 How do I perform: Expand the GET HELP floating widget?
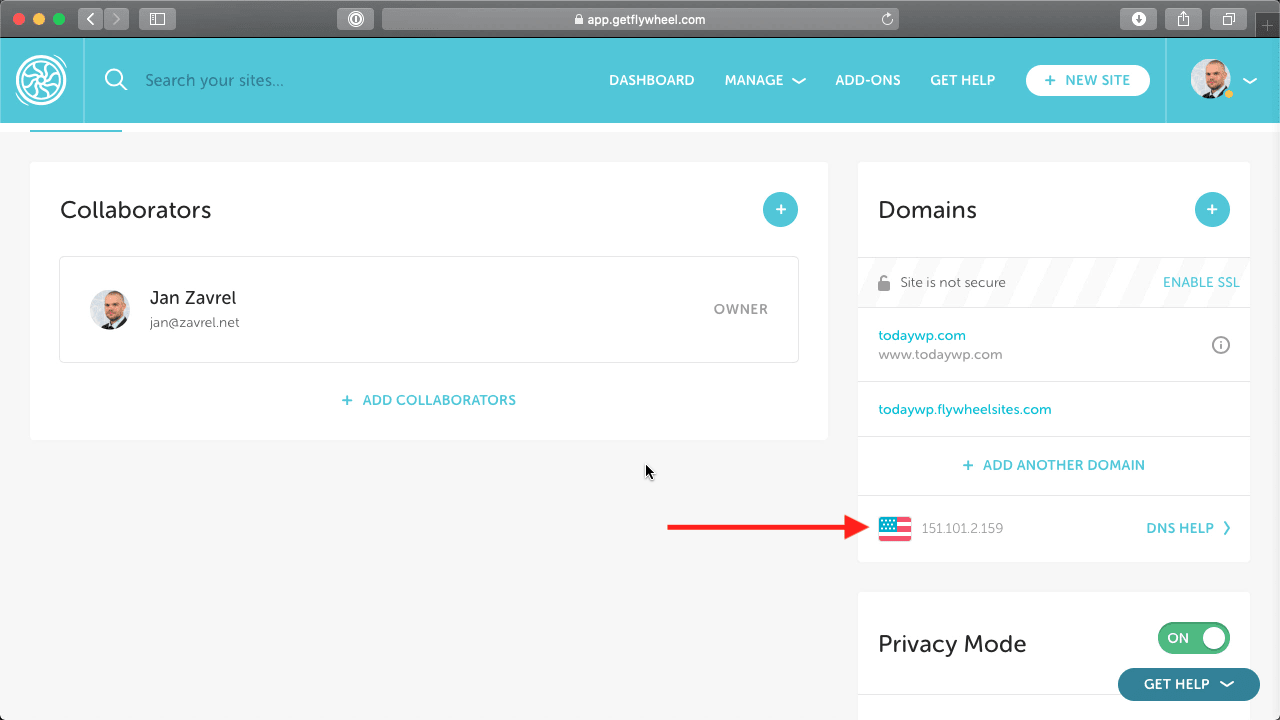tap(1189, 684)
